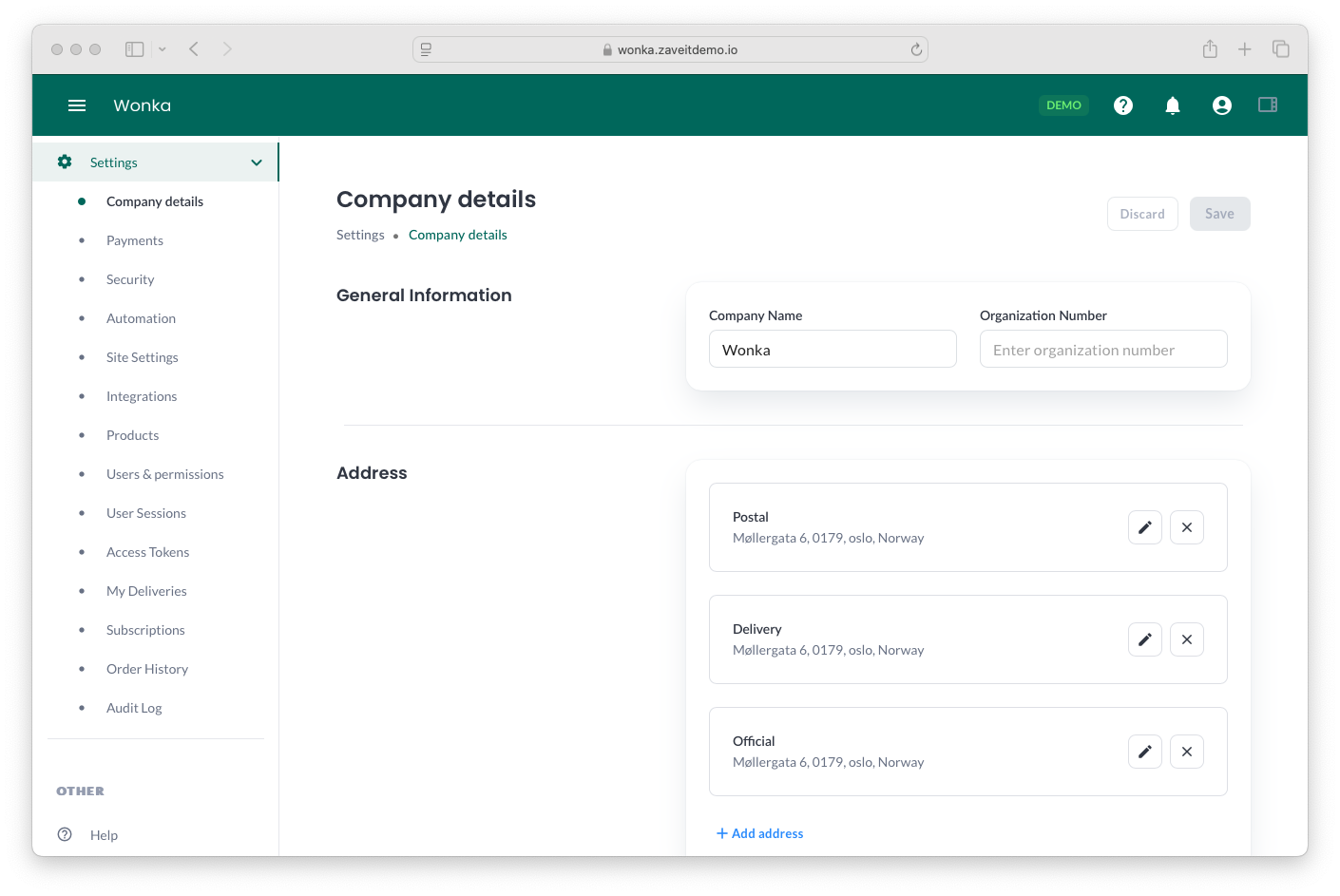
Task: Open Audit Log
Action: [x=134, y=708]
